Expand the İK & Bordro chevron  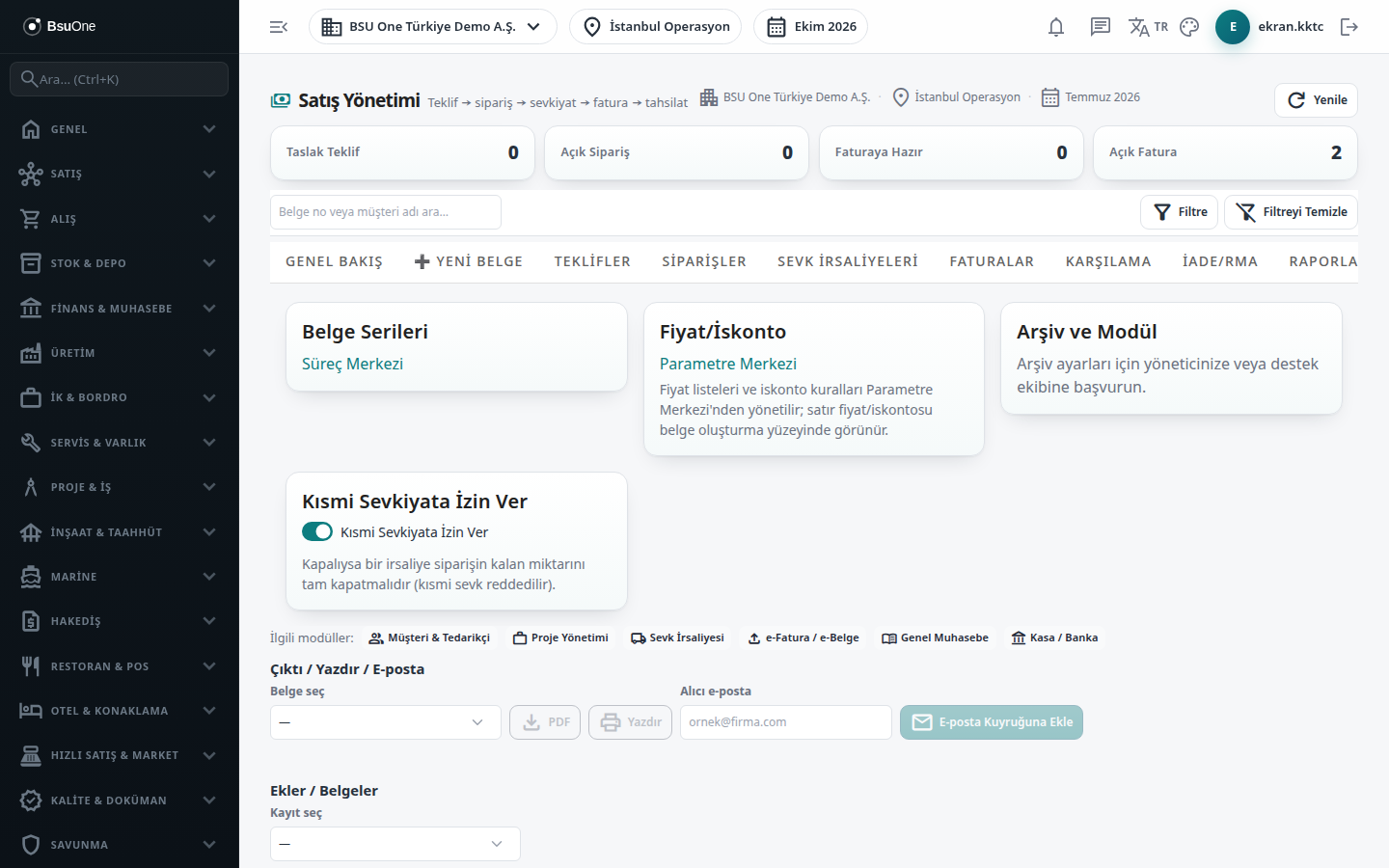[x=209, y=397]
